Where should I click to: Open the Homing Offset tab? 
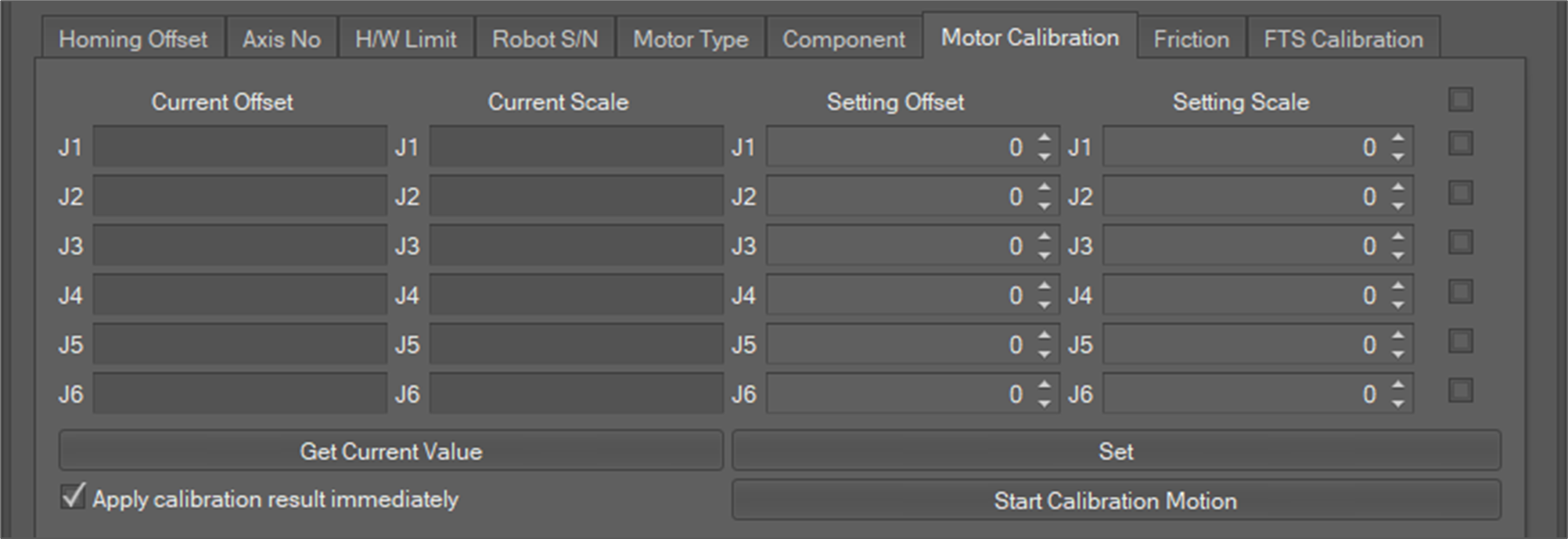[133, 39]
